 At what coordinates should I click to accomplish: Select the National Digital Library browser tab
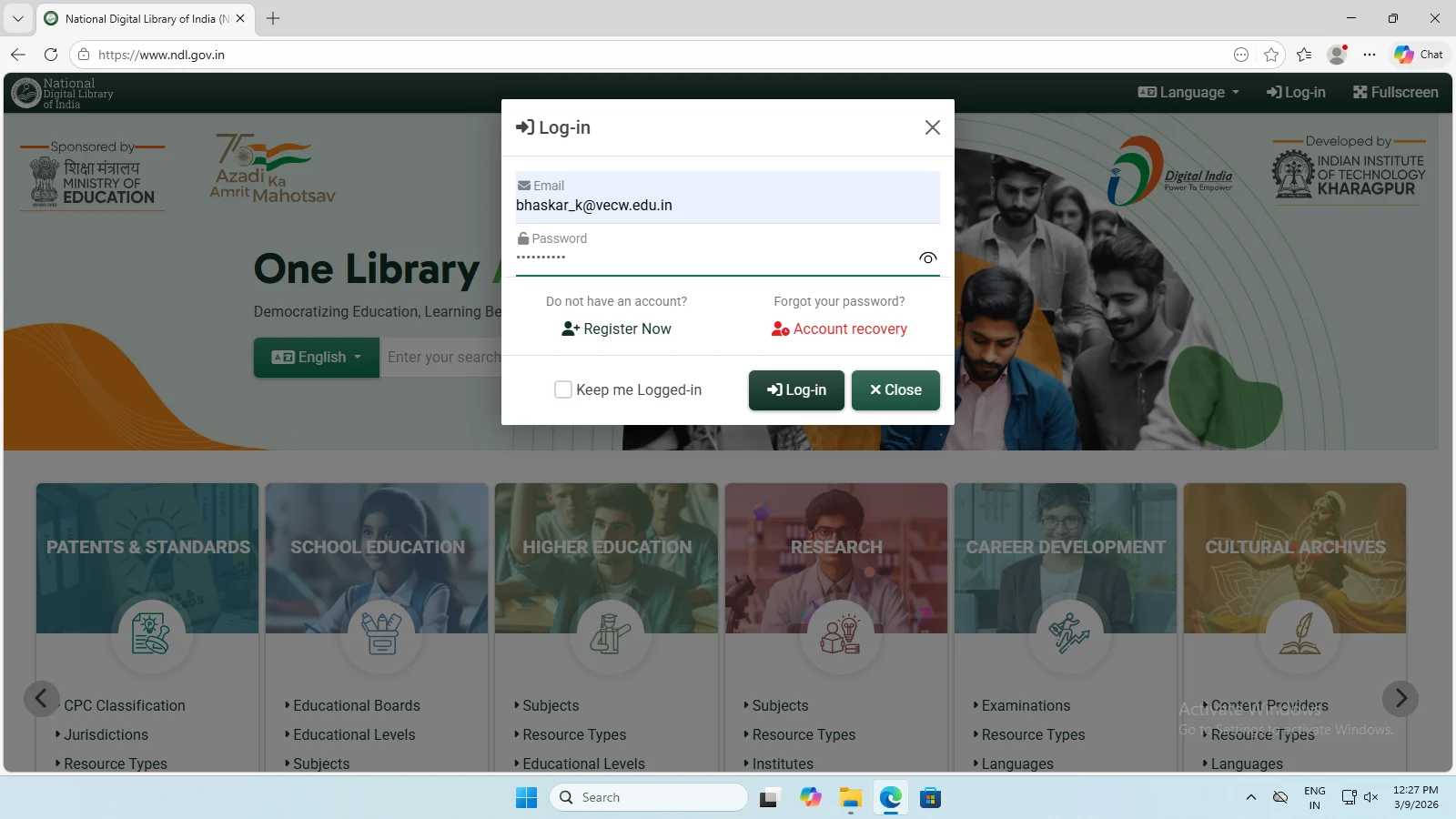click(x=141, y=18)
